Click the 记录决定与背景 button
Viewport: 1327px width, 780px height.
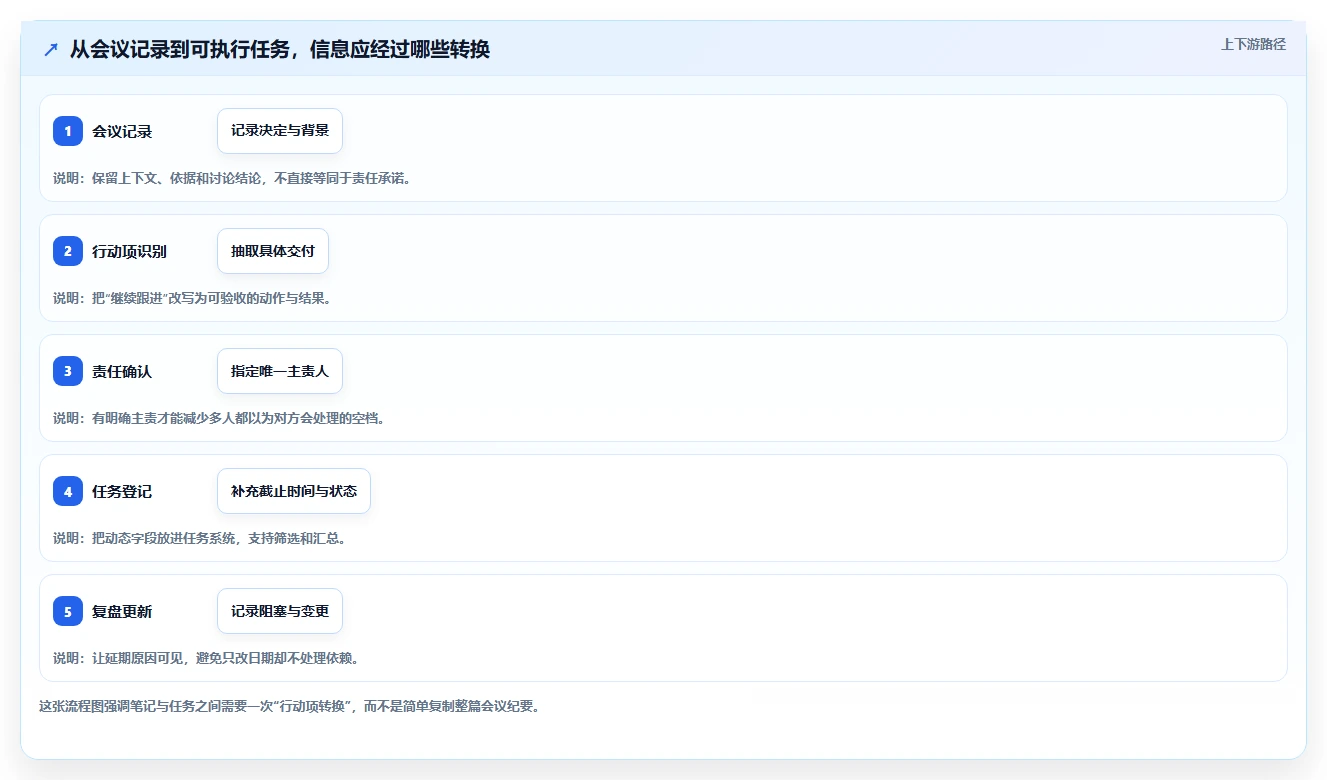(x=280, y=131)
